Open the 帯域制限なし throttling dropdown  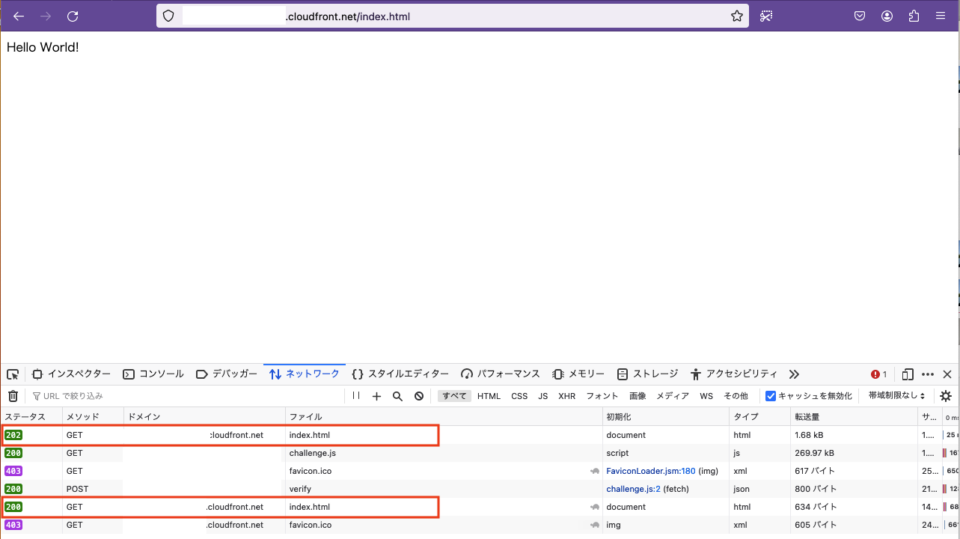click(x=897, y=396)
